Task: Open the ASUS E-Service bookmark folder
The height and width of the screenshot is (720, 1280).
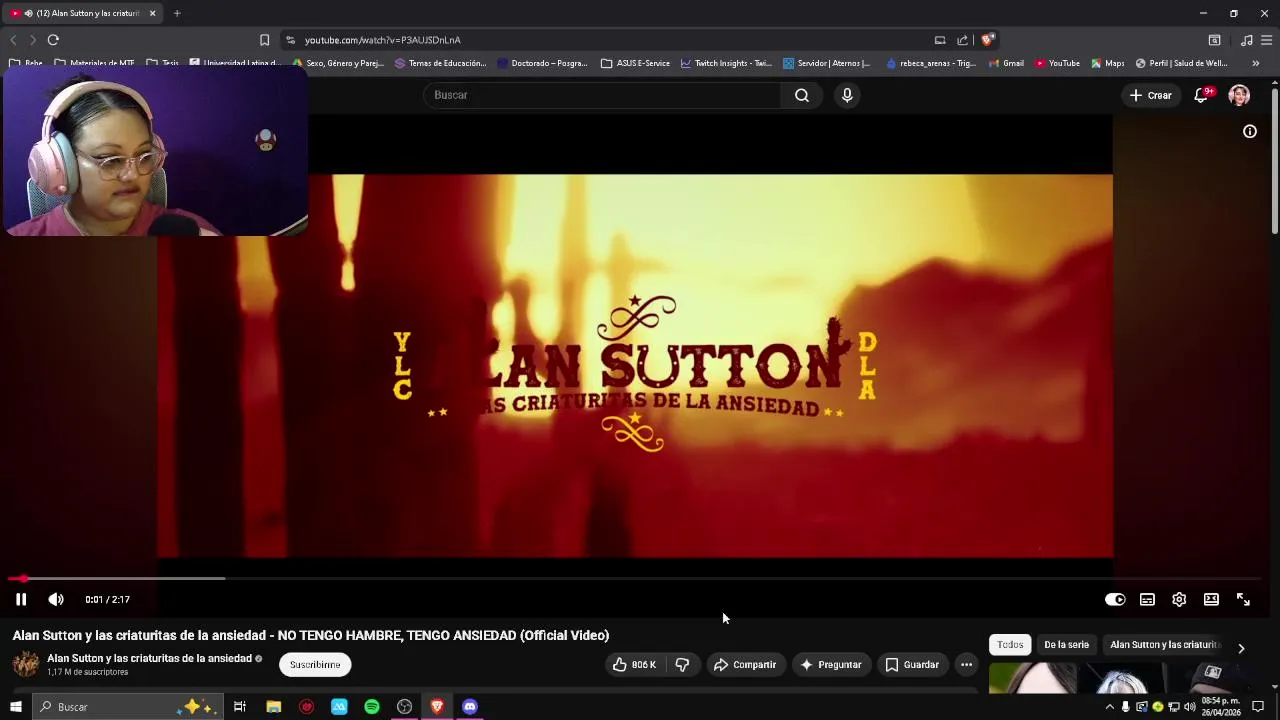Action: coord(635,63)
